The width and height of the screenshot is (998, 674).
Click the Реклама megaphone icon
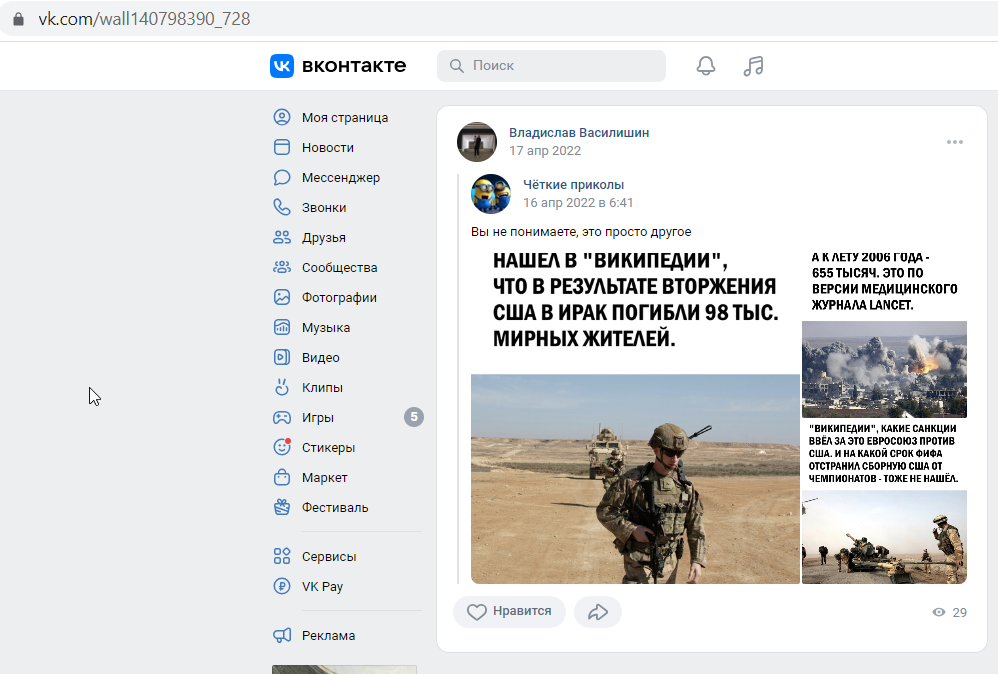282,635
